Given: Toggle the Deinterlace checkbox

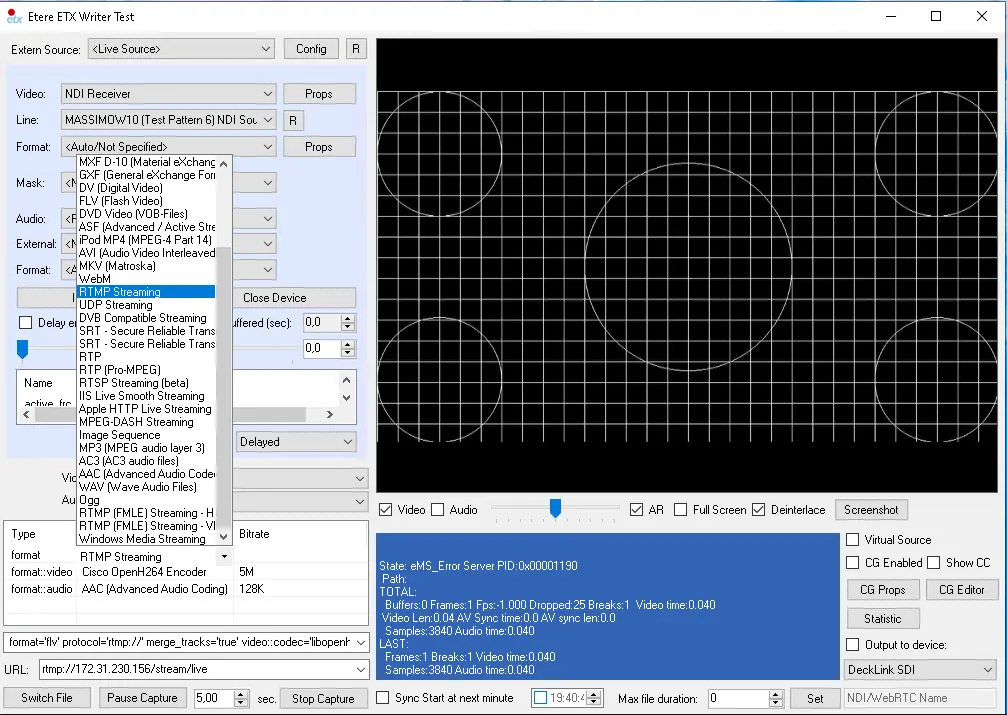Looking at the screenshot, I should (759, 510).
